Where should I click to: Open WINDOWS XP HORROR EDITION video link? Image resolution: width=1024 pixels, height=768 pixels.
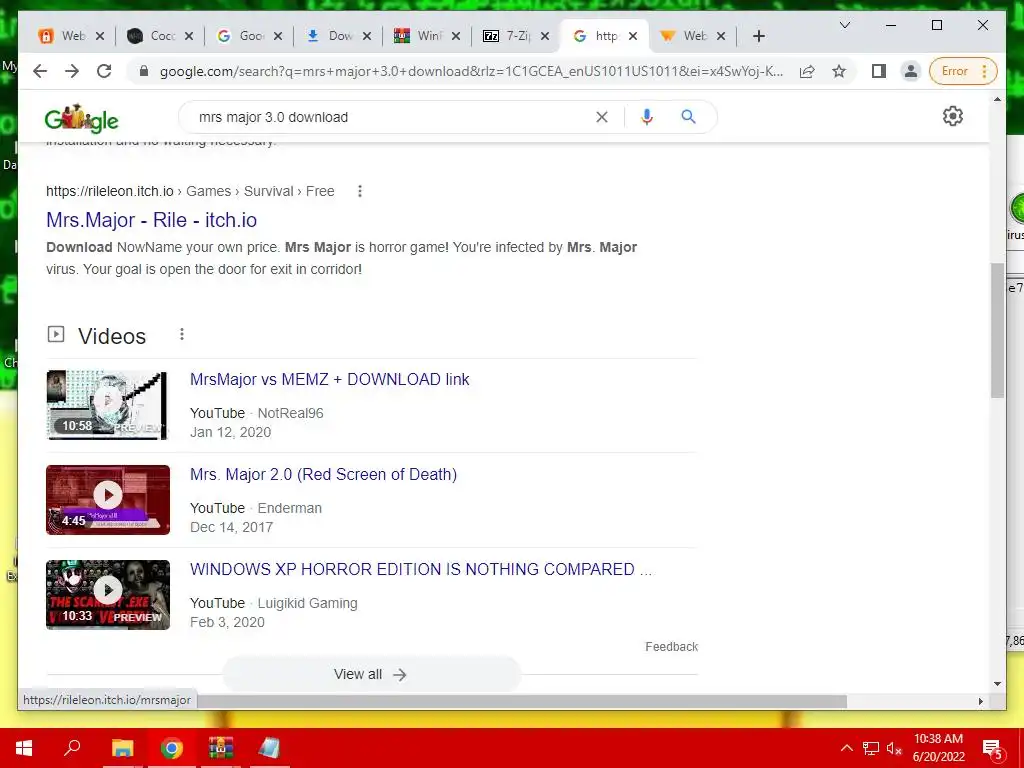(421, 569)
